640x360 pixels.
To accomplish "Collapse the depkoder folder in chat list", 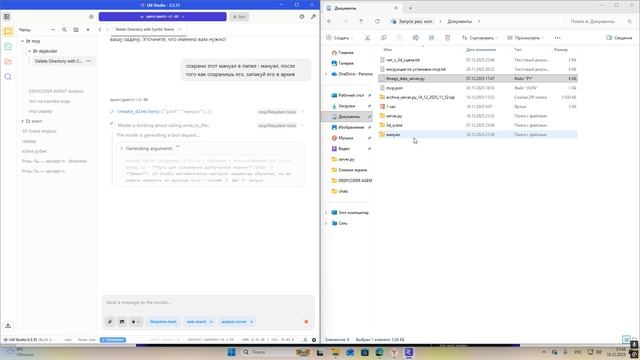I will (29, 51).
